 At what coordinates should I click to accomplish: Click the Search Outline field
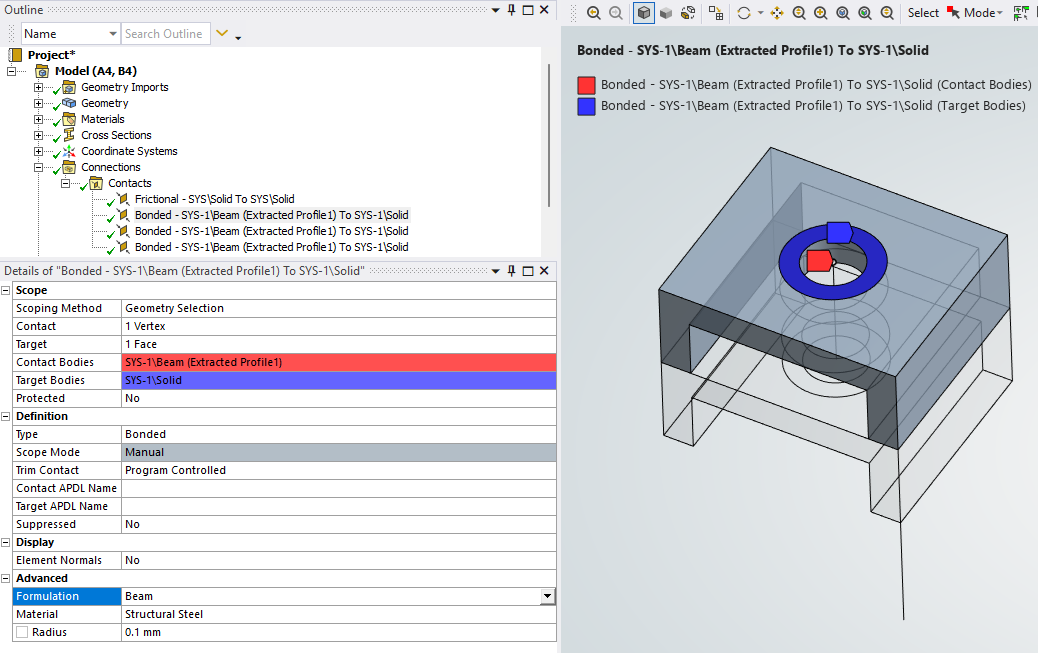[165, 34]
